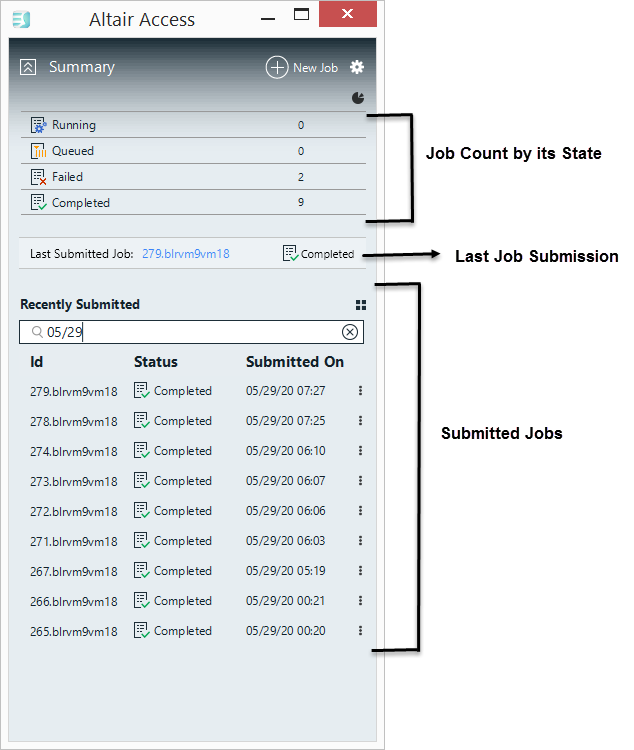Open more options menu for job 279
Viewport: 634px width, 750px height.
360,391
